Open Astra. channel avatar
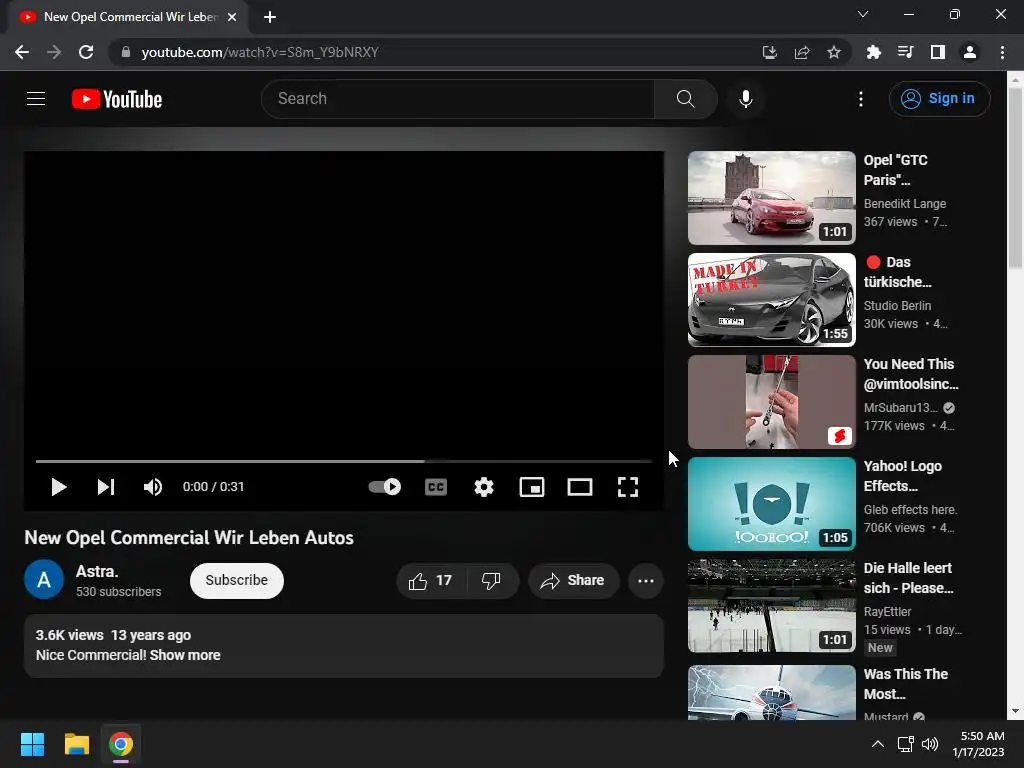 pos(44,579)
